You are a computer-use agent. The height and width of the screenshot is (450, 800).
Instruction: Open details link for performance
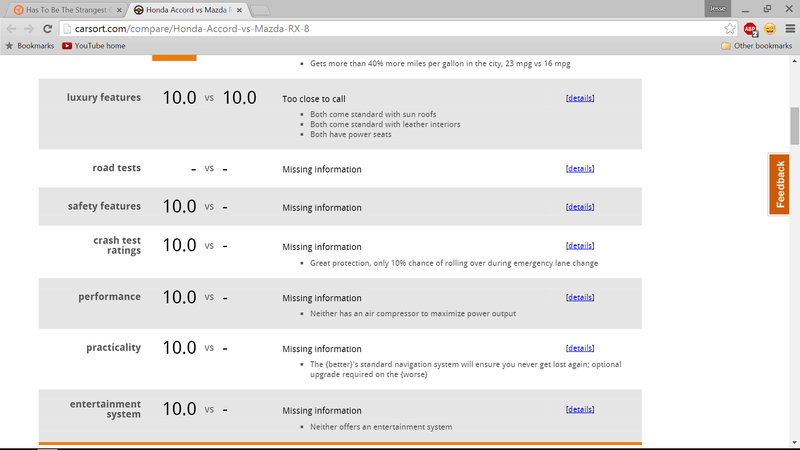point(580,297)
